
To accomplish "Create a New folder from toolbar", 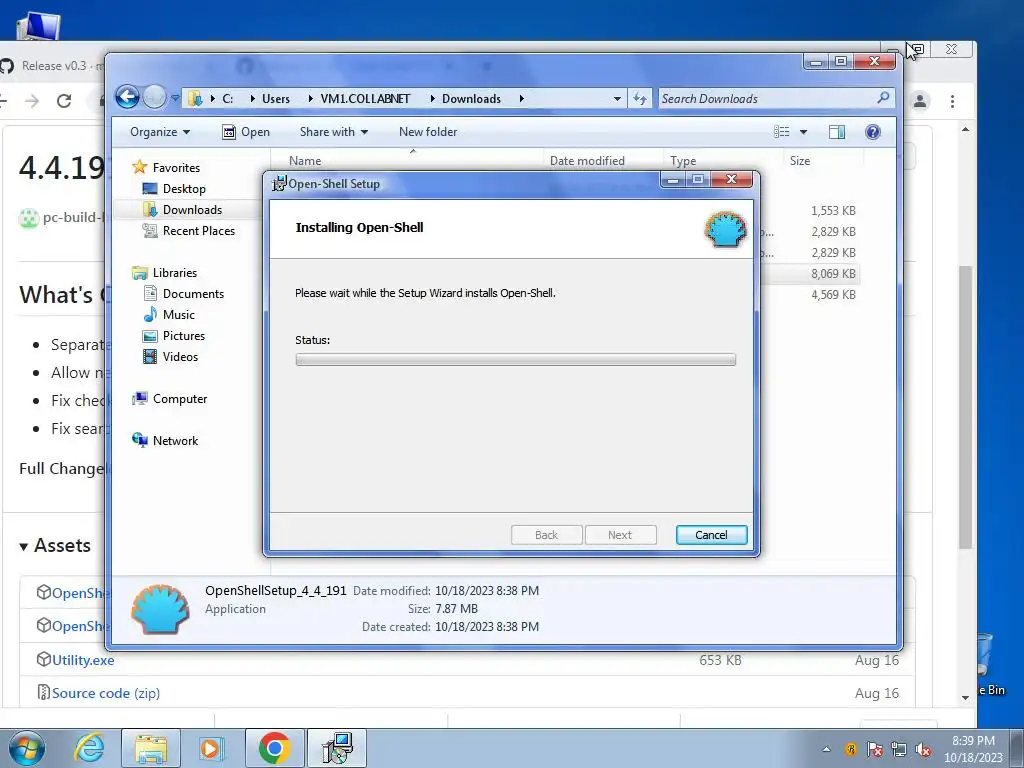I will click(428, 132).
